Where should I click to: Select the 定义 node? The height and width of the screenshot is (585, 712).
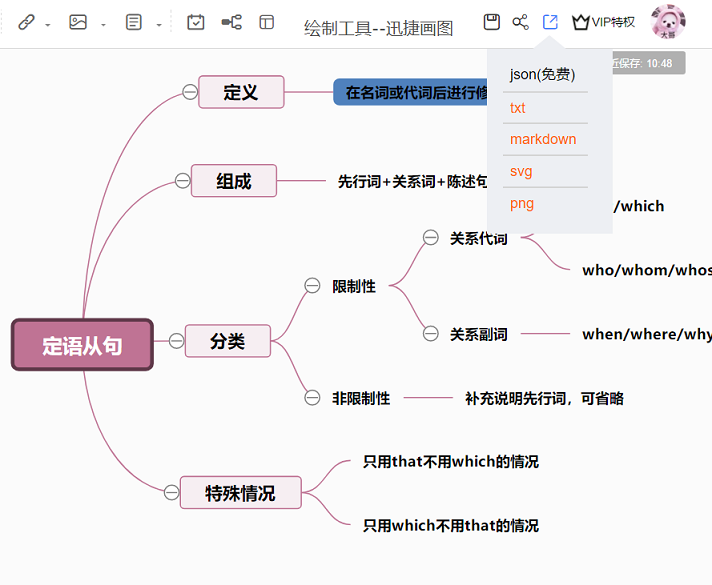click(241, 92)
